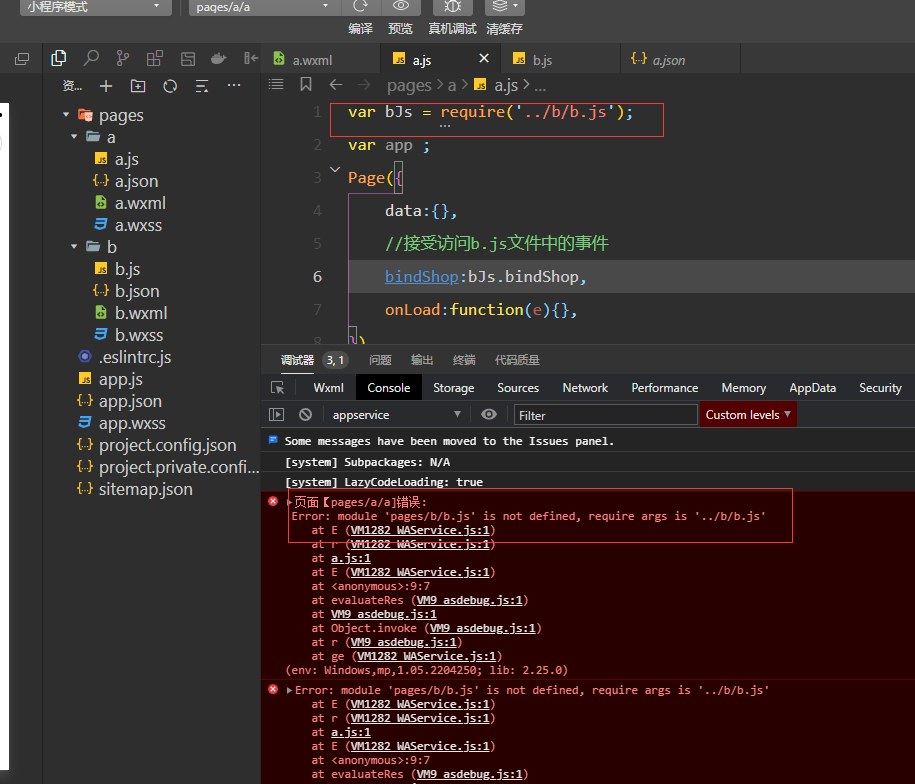Click the outline list icon in breadcrumb bar
Viewport: 915px width, 784px height.
(275, 85)
